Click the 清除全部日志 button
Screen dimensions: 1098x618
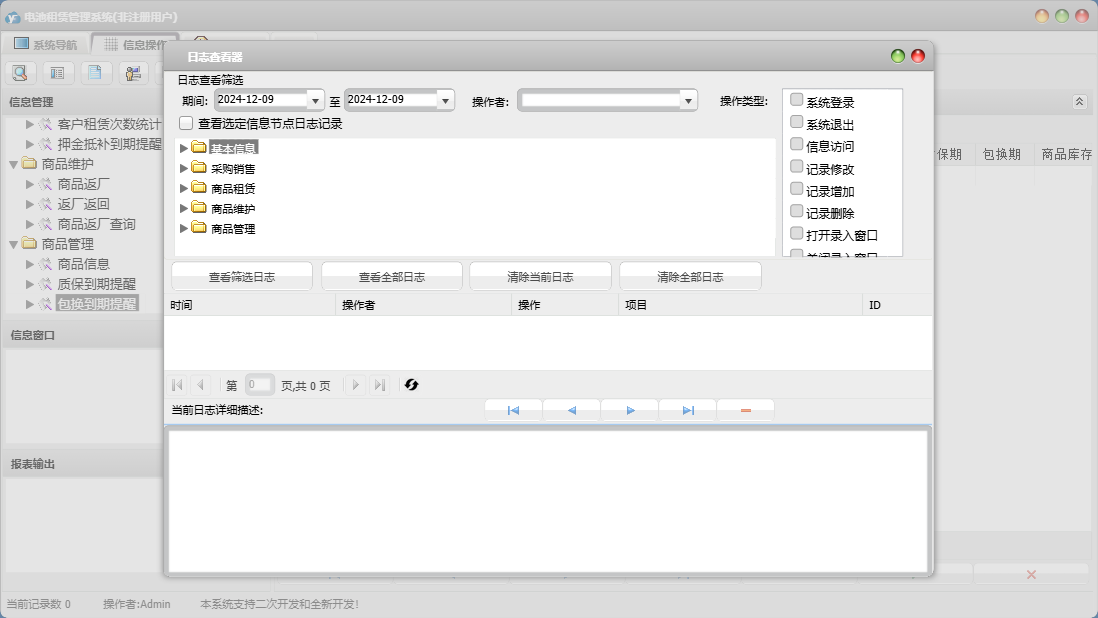690,276
